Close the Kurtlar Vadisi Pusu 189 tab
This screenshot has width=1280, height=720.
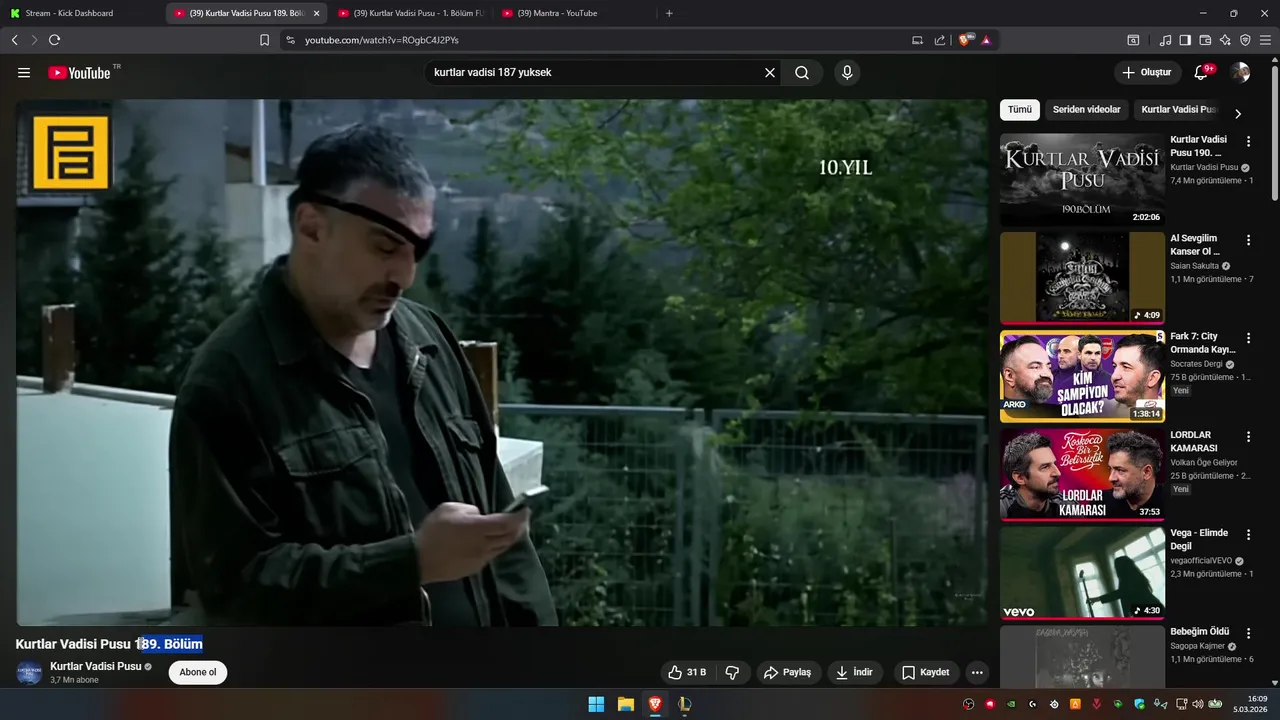click(x=316, y=13)
